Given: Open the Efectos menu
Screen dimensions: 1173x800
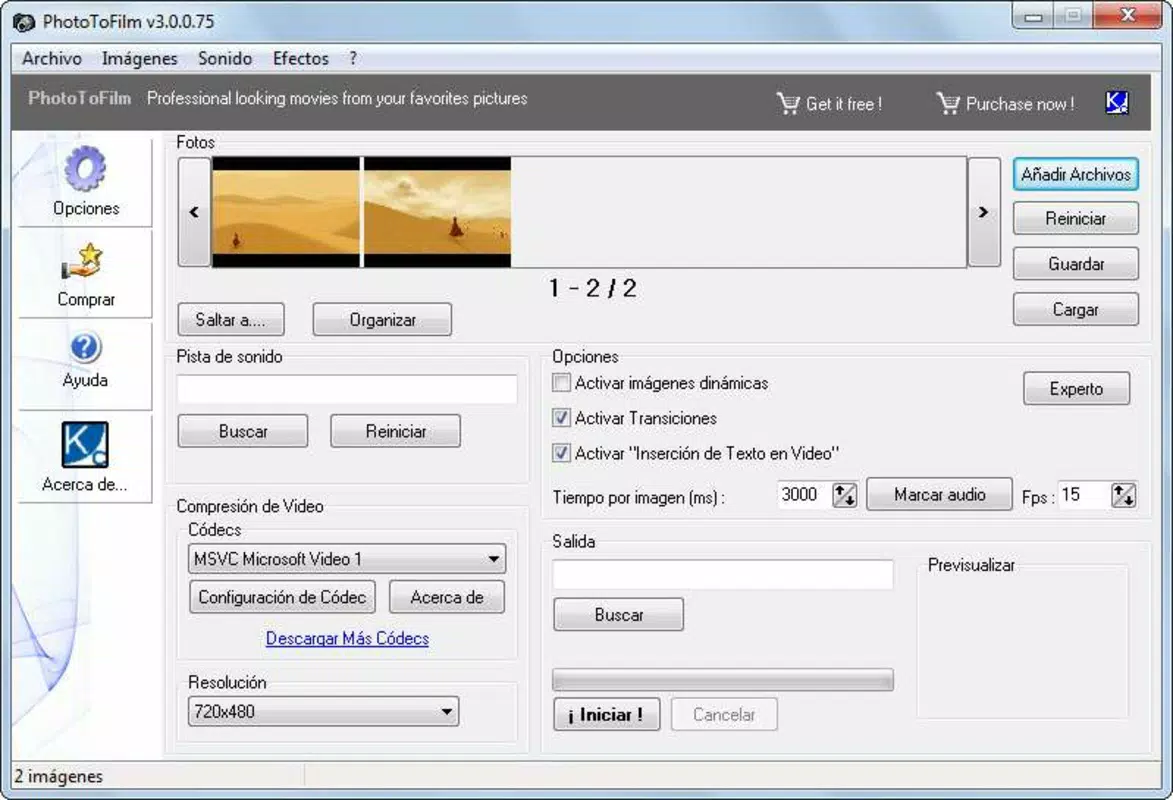Looking at the screenshot, I should (301, 58).
